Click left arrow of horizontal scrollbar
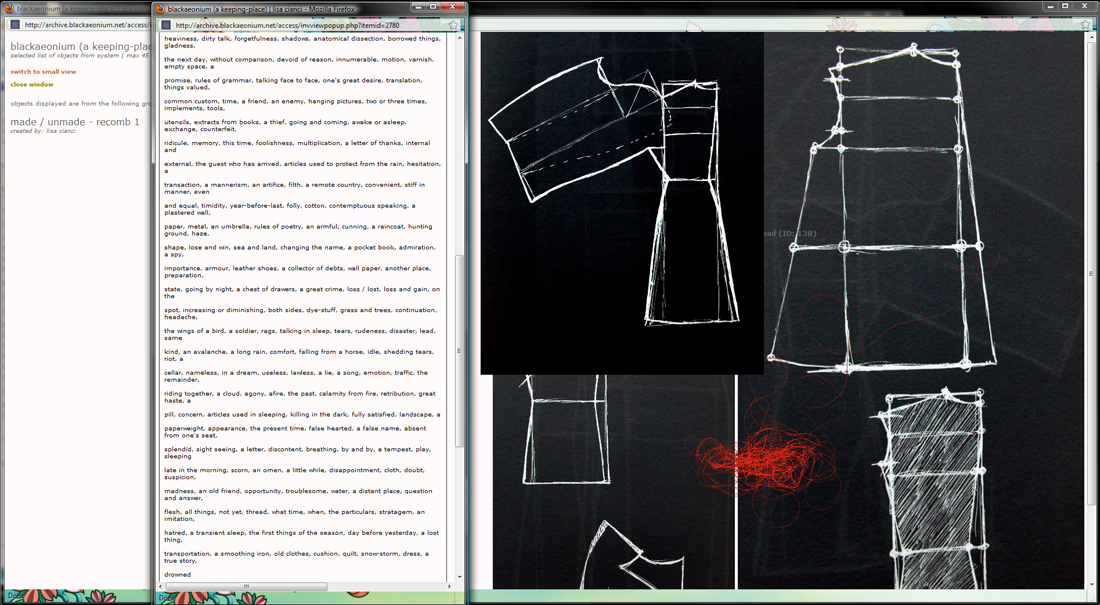The width and height of the screenshot is (1100, 605). pyautogui.click(x=159, y=586)
